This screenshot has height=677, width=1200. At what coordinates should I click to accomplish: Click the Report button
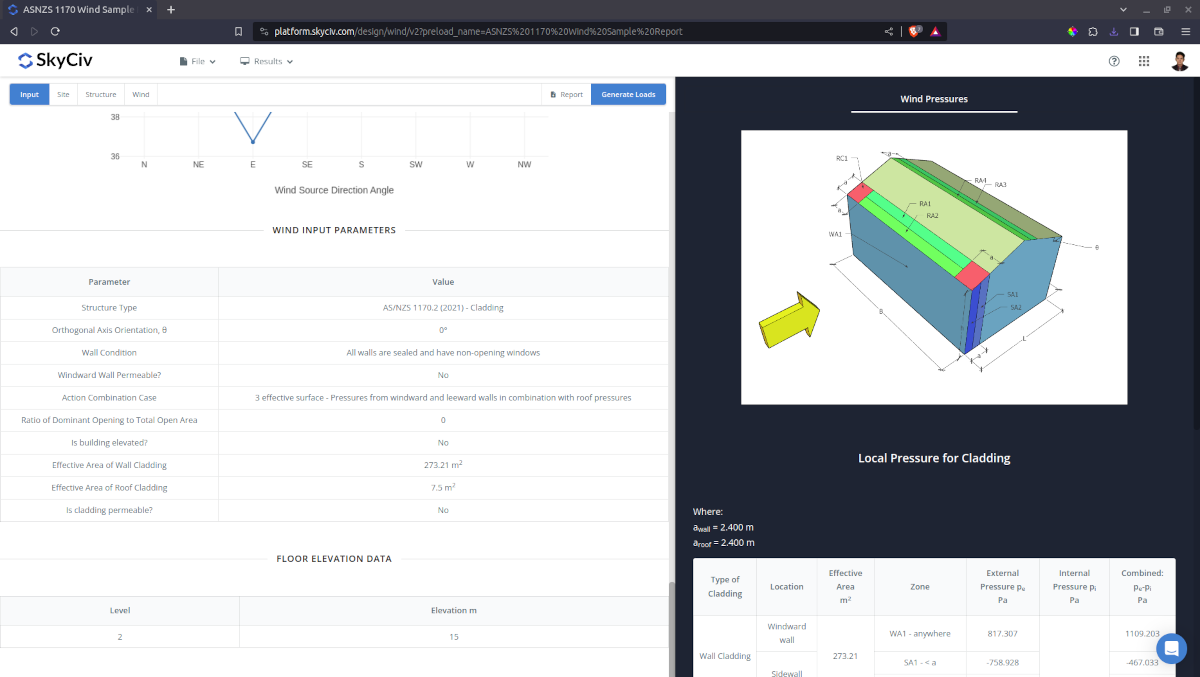(x=566, y=95)
